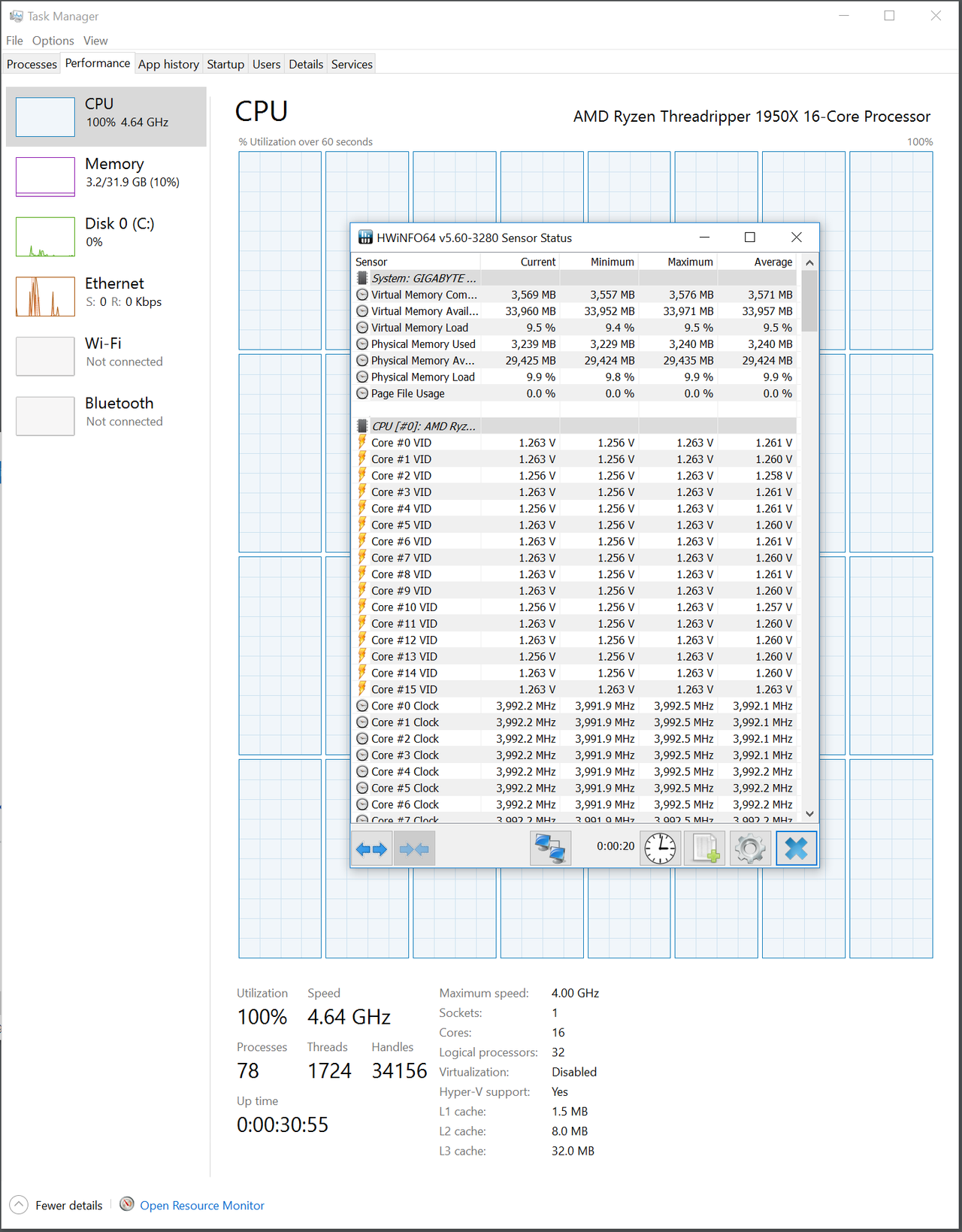Screen dimensions: 962x1232
Task: Click HWiNFO clock reset timer icon
Action: pyautogui.click(x=660, y=849)
